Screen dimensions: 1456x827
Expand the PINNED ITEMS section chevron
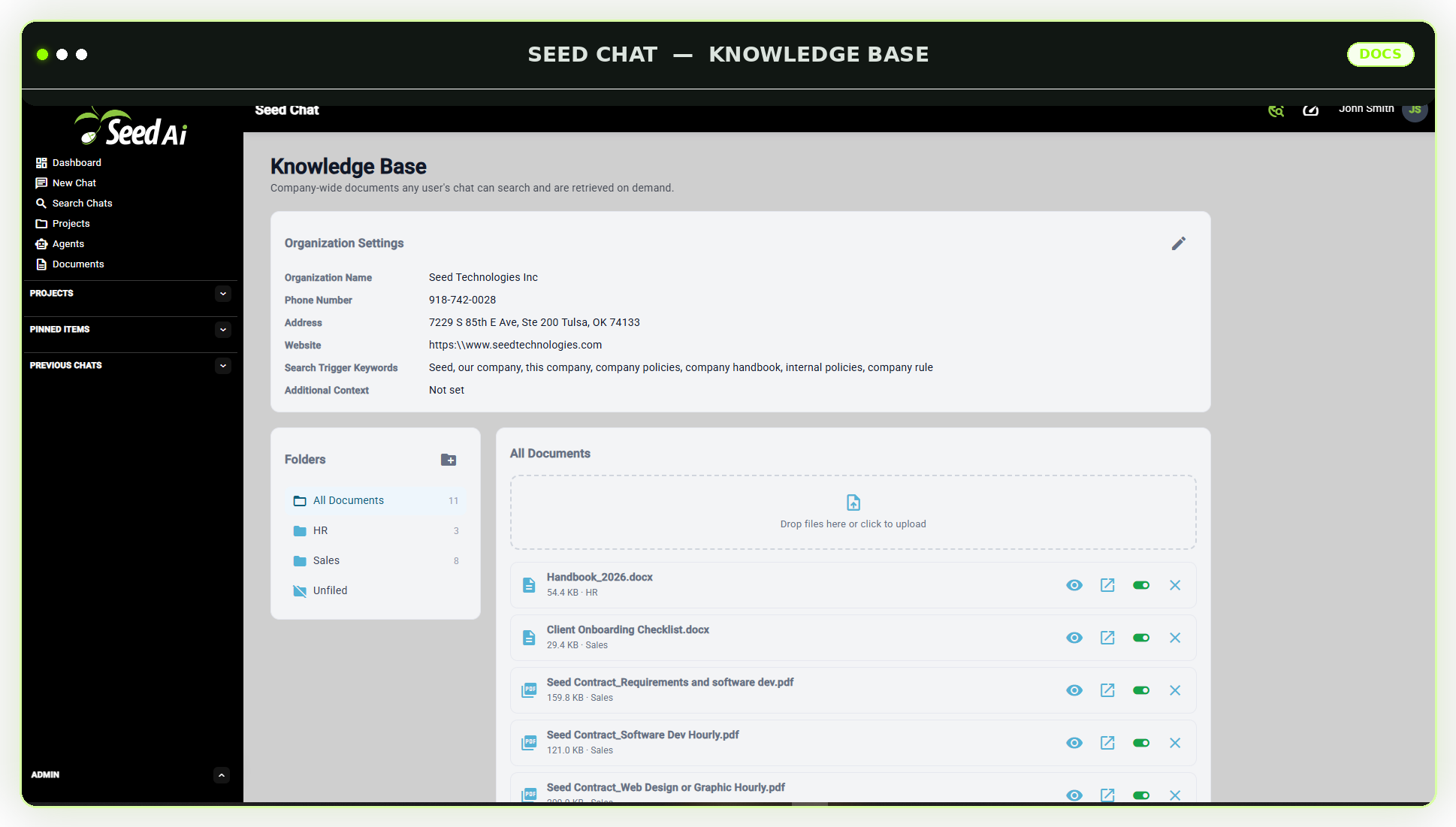[222, 330]
